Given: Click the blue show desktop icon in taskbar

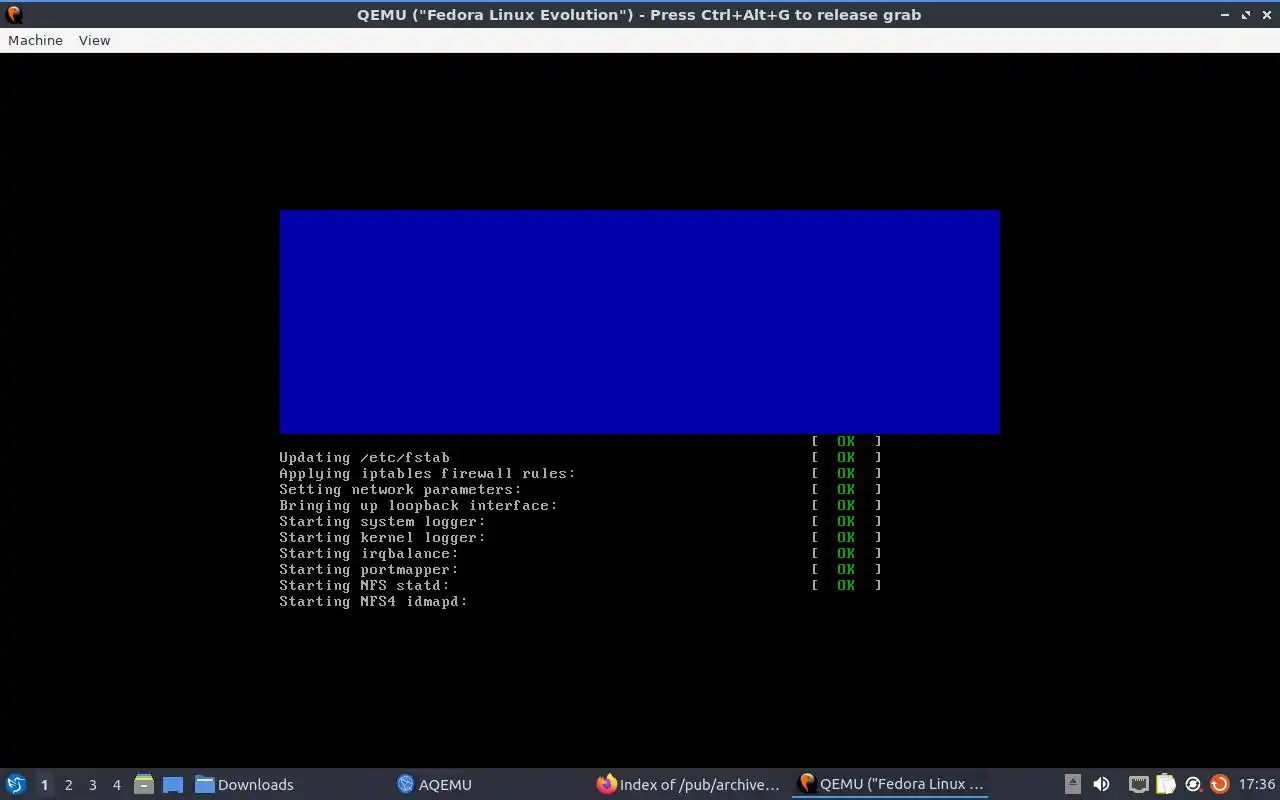Looking at the screenshot, I should pyautogui.click(x=172, y=784).
